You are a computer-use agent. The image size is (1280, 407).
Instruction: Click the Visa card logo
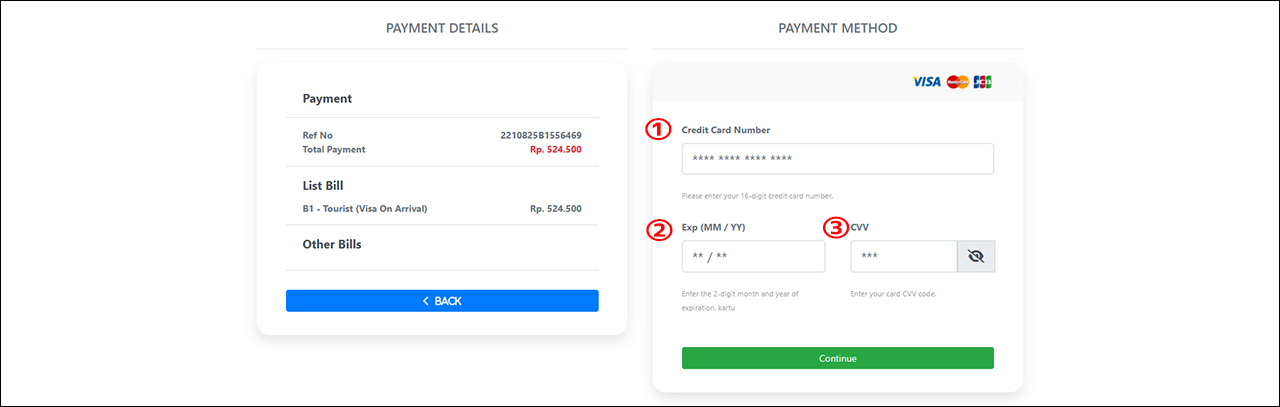pyautogui.click(x=926, y=81)
